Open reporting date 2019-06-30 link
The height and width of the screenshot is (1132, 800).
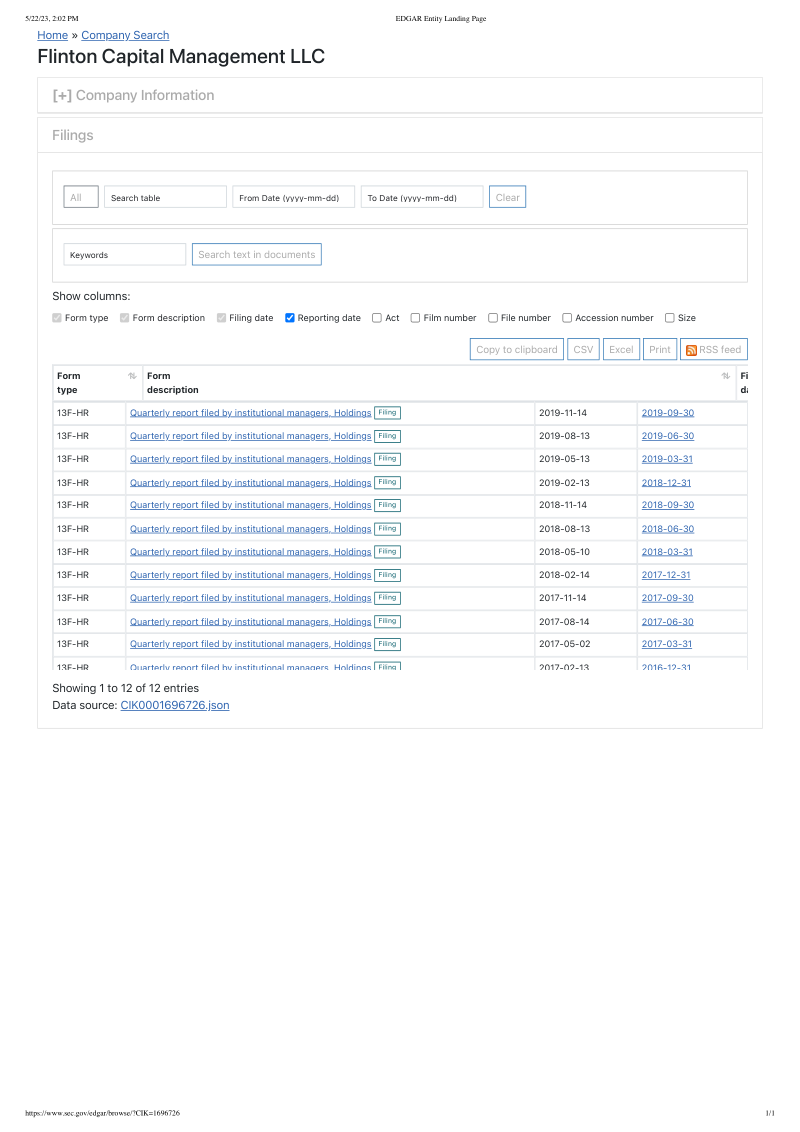click(668, 436)
